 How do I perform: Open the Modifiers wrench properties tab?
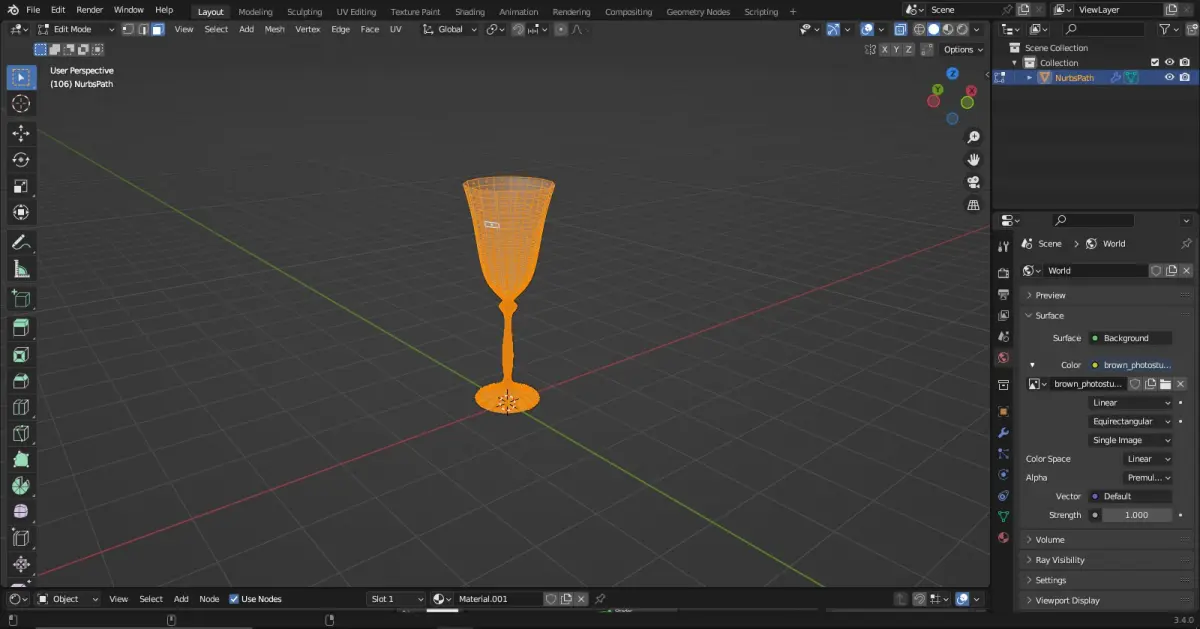tap(1003, 432)
